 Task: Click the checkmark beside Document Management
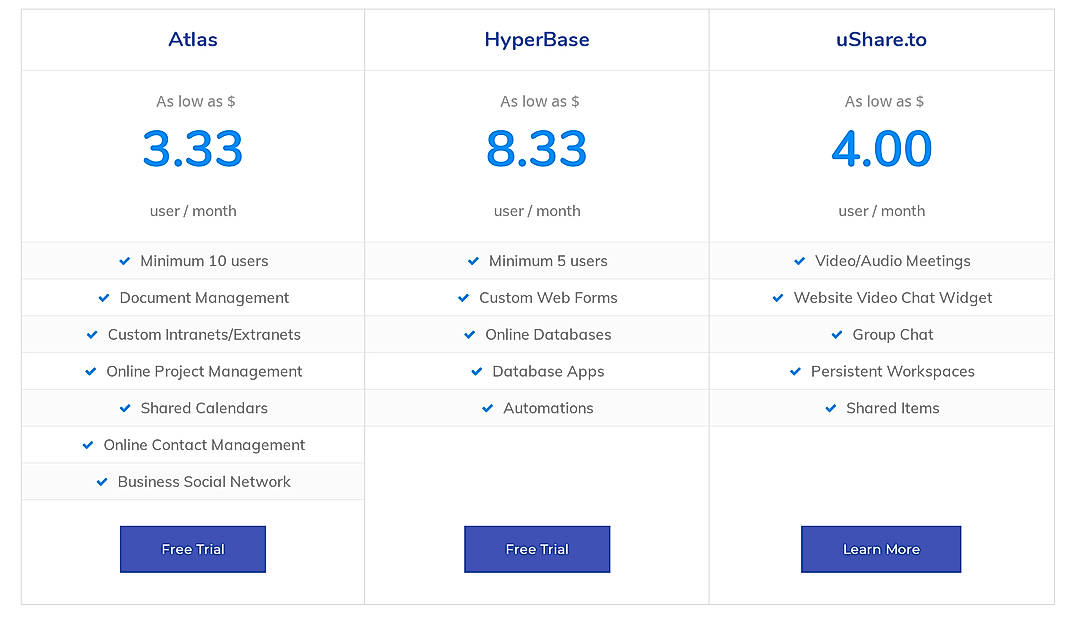(104, 298)
